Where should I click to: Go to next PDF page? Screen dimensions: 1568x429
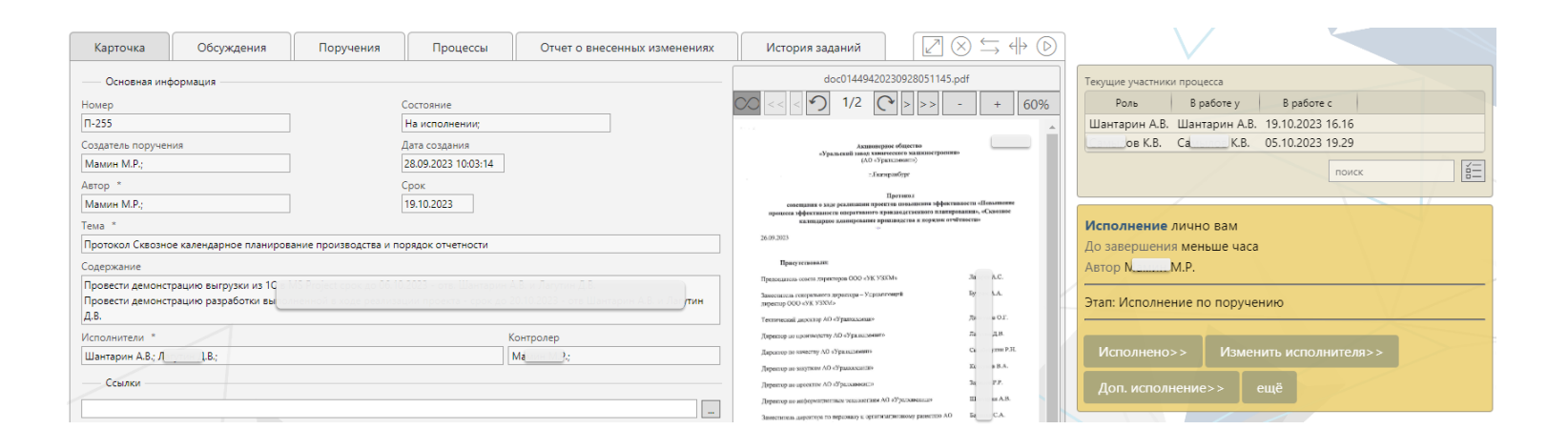click(x=907, y=104)
